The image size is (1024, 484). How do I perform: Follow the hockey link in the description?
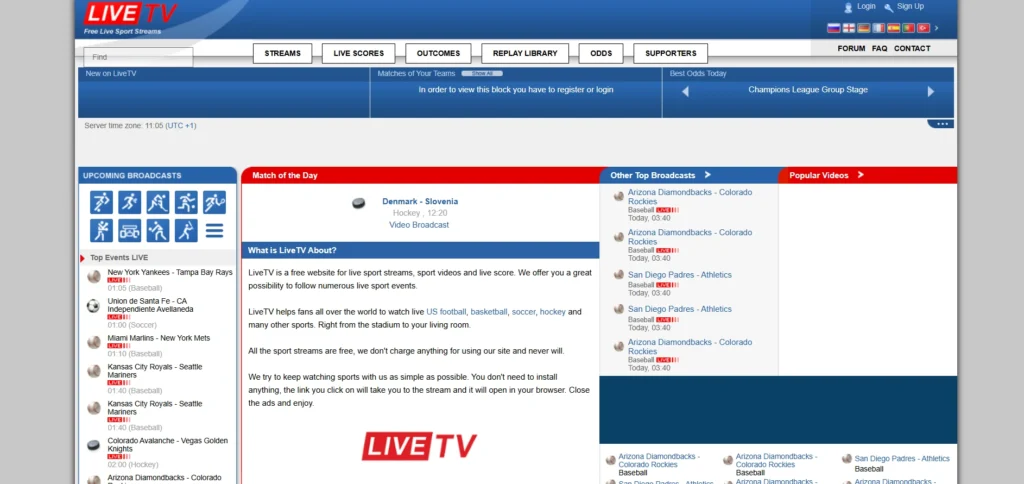(552, 312)
